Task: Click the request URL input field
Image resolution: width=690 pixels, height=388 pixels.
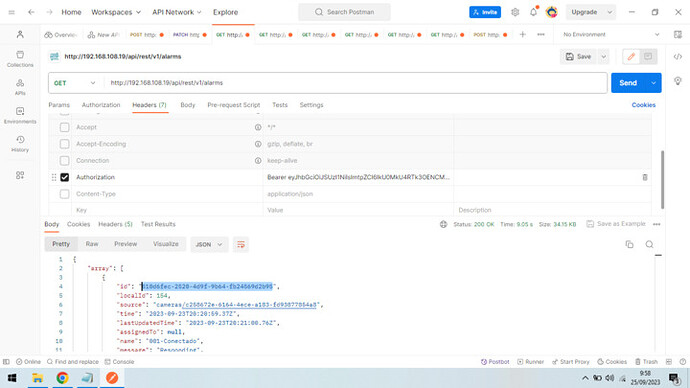Action: point(356,83)
